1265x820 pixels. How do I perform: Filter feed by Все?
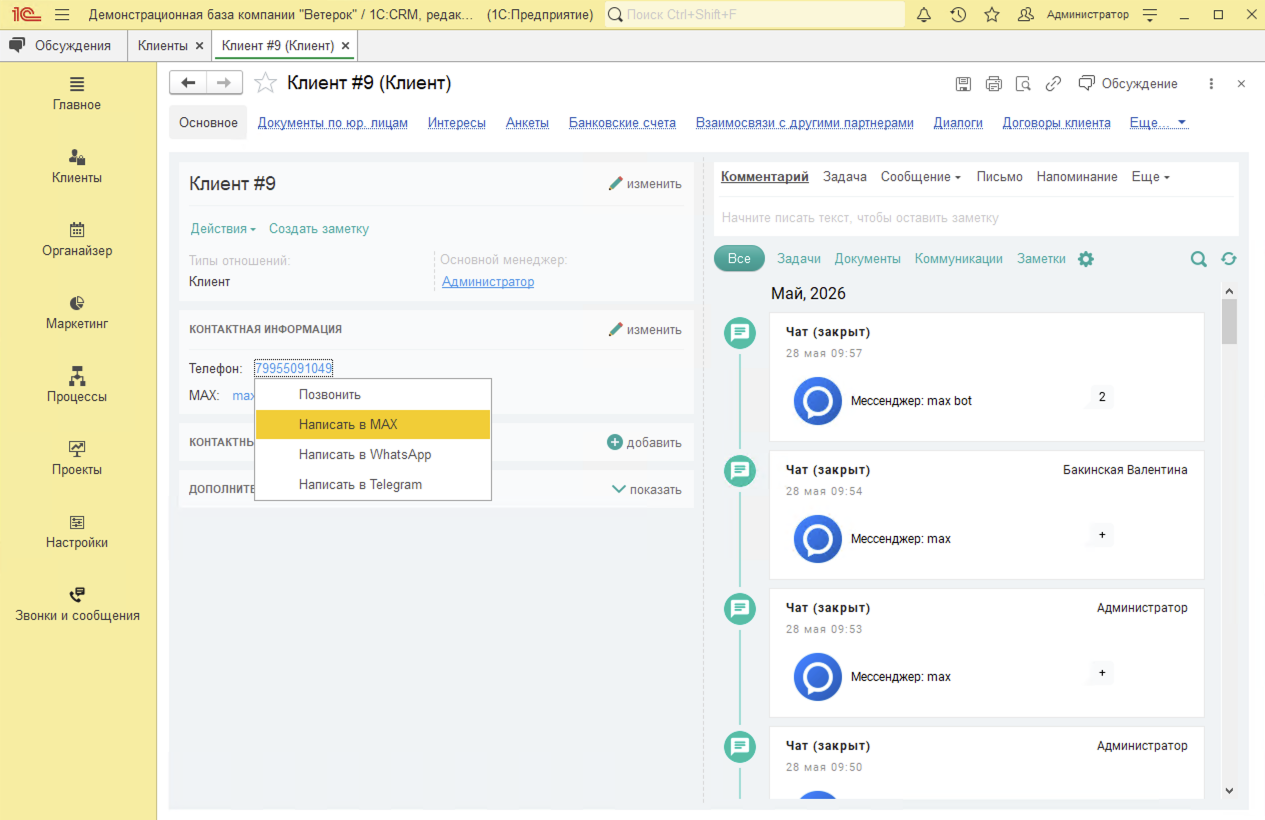[x=739, y=258]
